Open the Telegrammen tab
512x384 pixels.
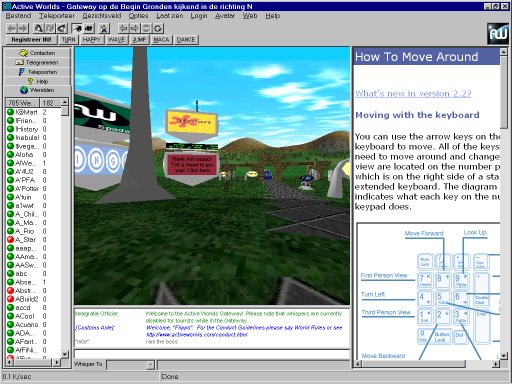37,62
